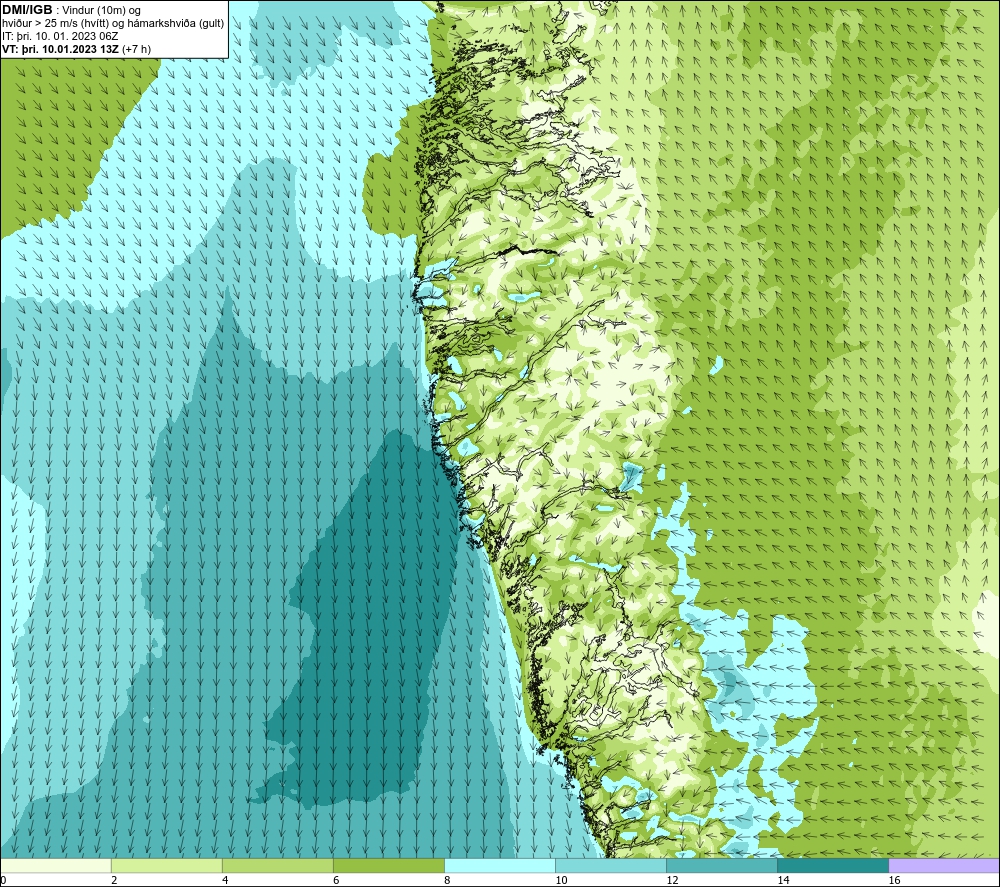Click the 8–10 m/s light cyan legend swatch

(x=499, y=865)
